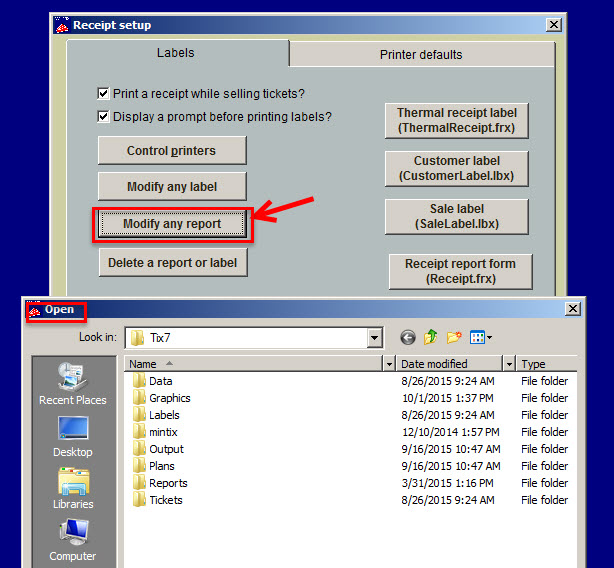Click the Receipt setup window title icon
The height and width of the screenshot is (568, 614).
pos(62,25)
